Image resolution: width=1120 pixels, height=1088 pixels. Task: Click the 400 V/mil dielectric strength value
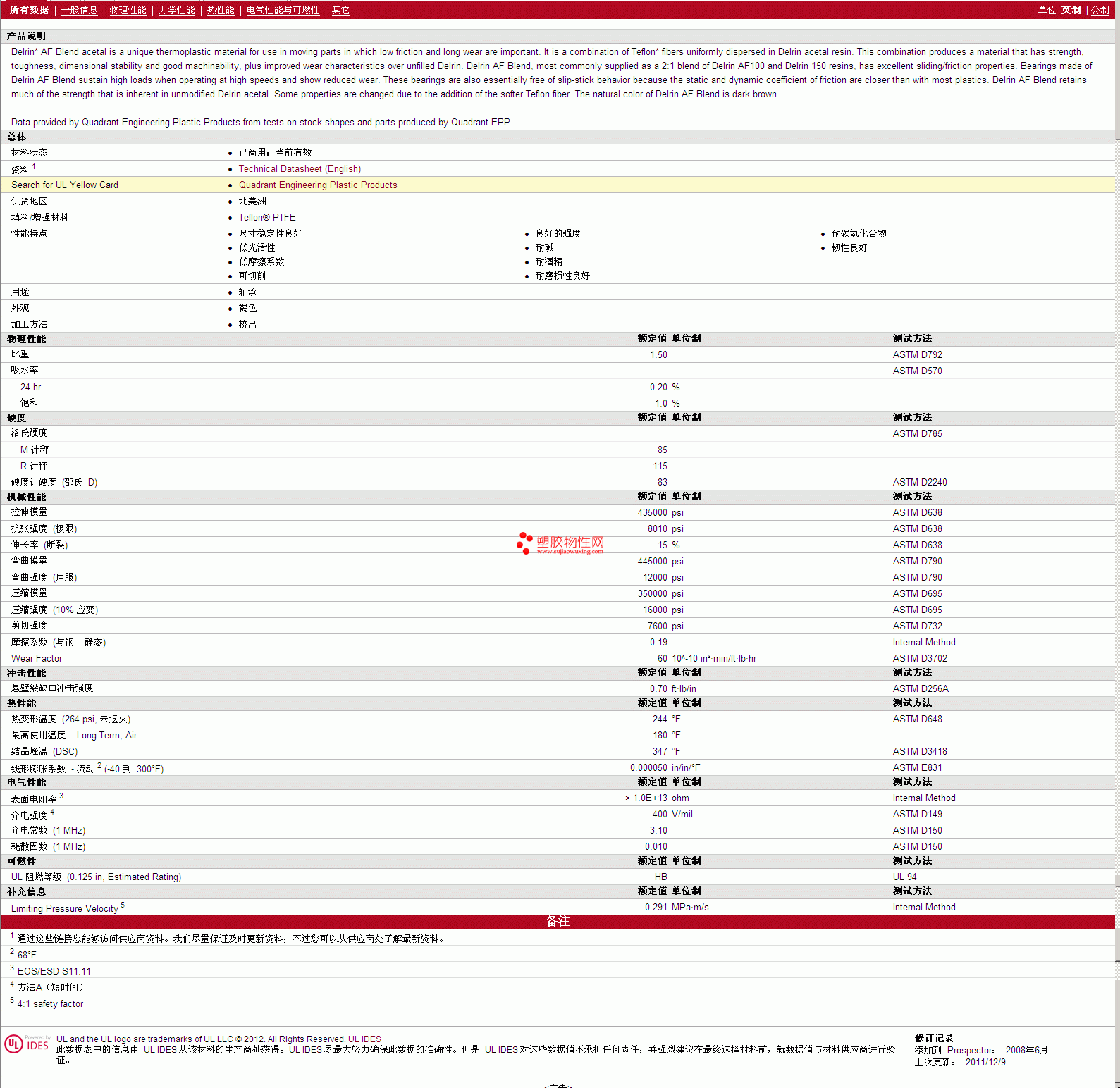tap(672, 815)
